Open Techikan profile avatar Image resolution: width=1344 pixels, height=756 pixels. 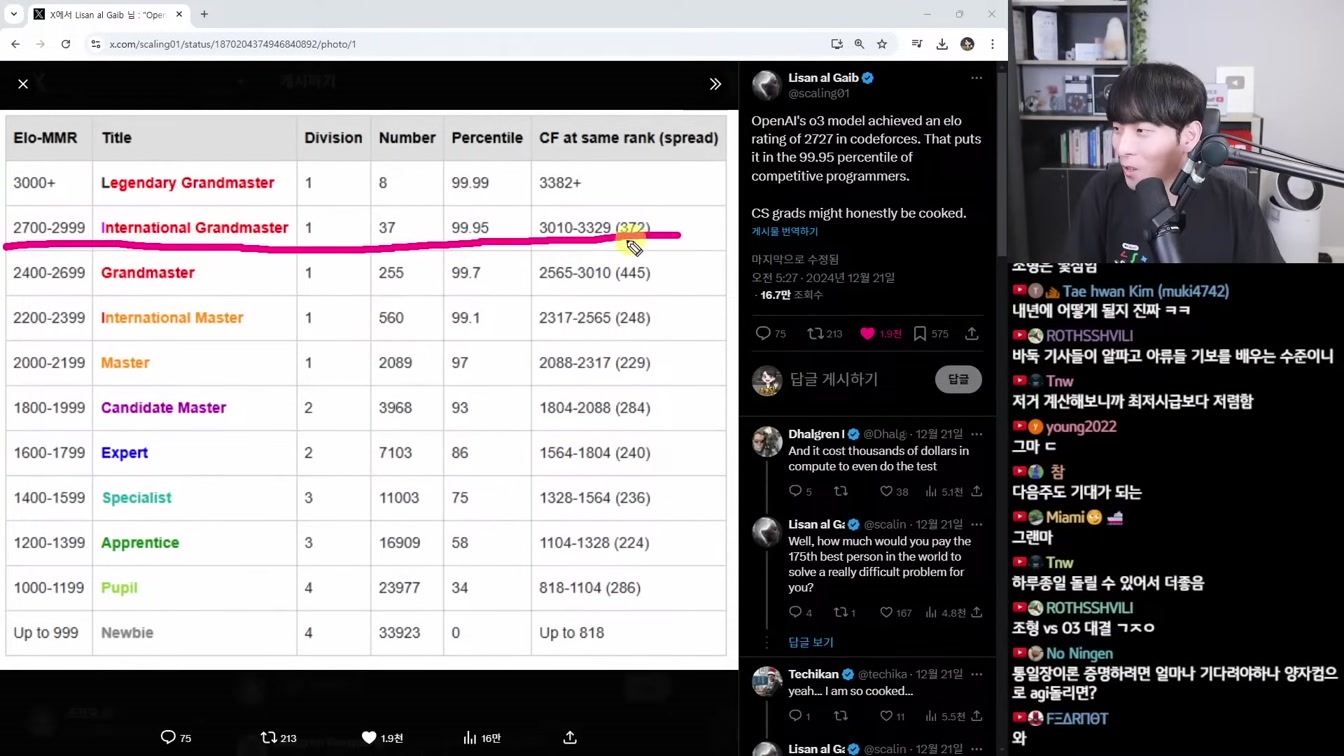coord(767,681)
